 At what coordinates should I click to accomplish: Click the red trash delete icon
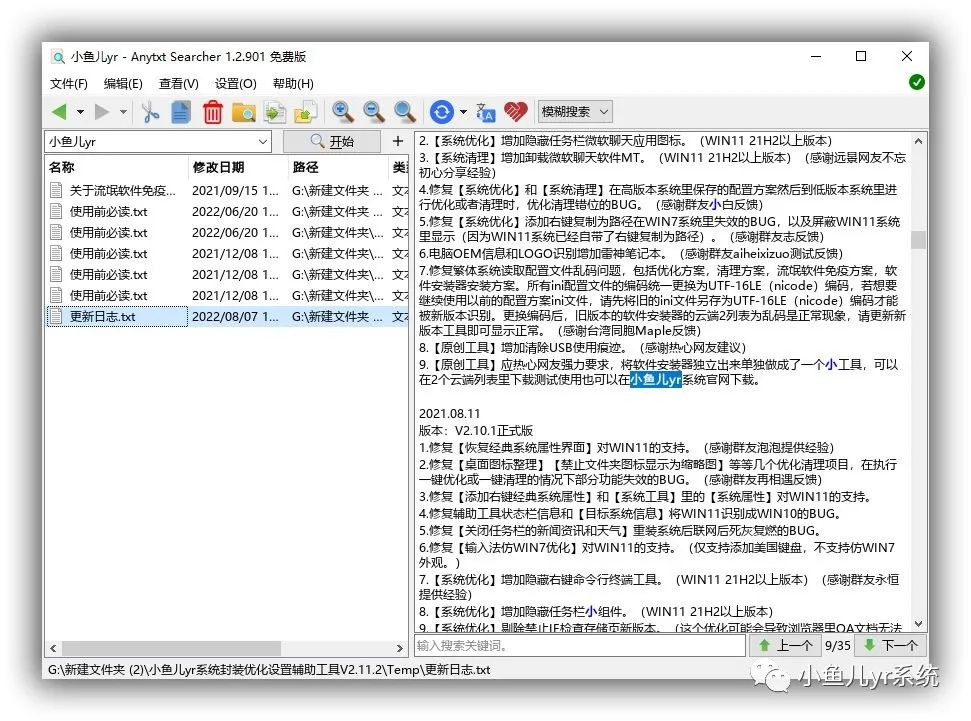pos(212,112)
